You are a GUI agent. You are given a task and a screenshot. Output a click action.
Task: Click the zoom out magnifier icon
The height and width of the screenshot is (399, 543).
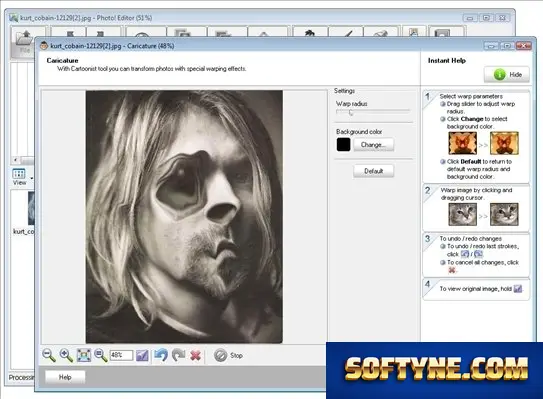[x=49, y=355]
